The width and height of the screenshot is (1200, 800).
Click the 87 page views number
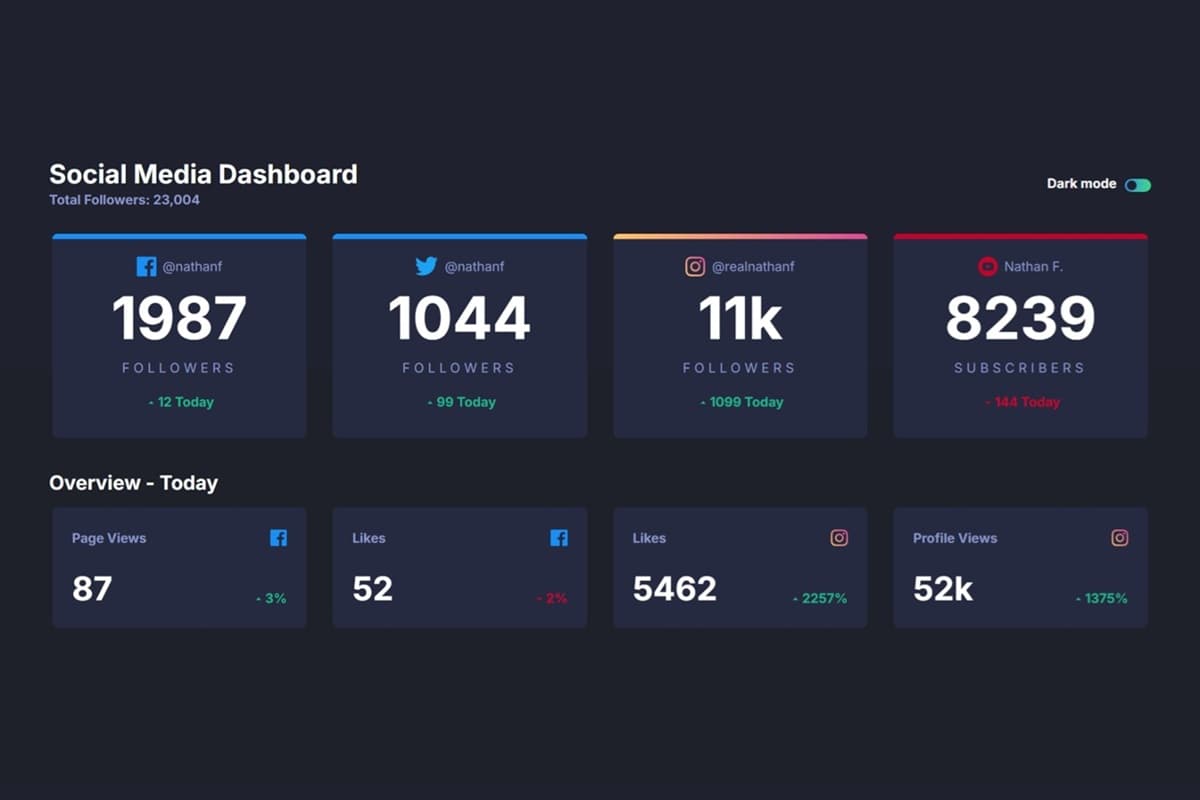click(x=92, y=588)
